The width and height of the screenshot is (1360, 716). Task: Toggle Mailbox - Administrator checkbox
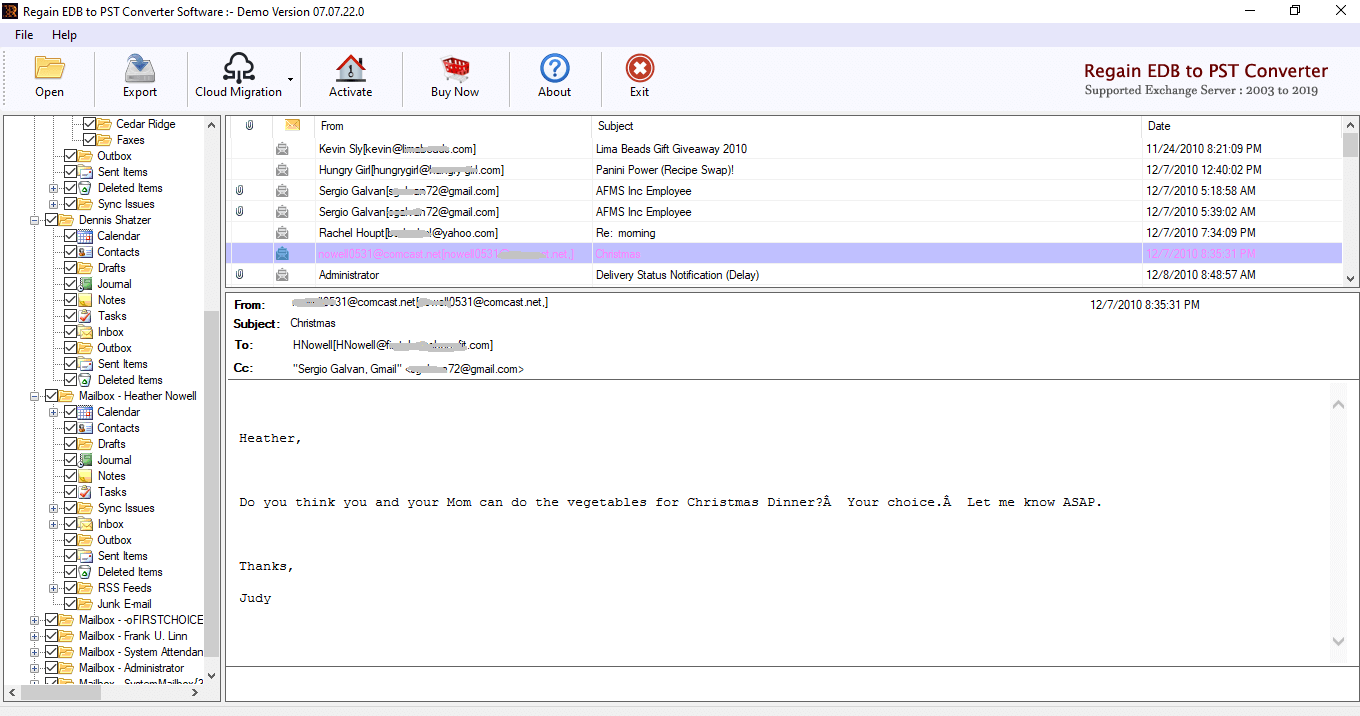(52, 668)
